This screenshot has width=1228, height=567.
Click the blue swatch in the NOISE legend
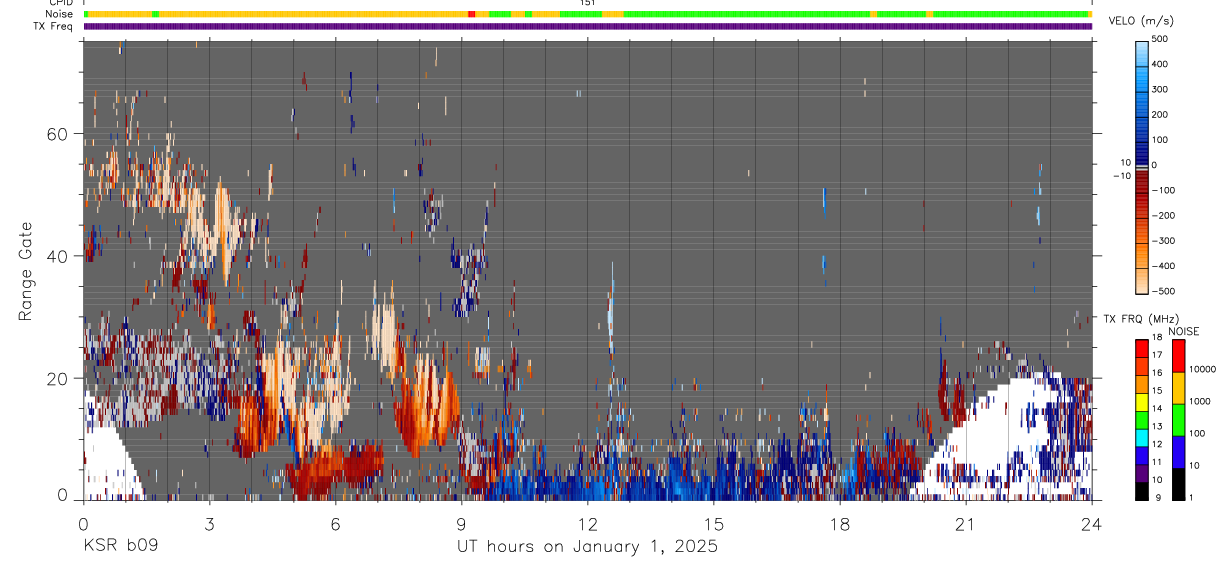coord(1178,451)
